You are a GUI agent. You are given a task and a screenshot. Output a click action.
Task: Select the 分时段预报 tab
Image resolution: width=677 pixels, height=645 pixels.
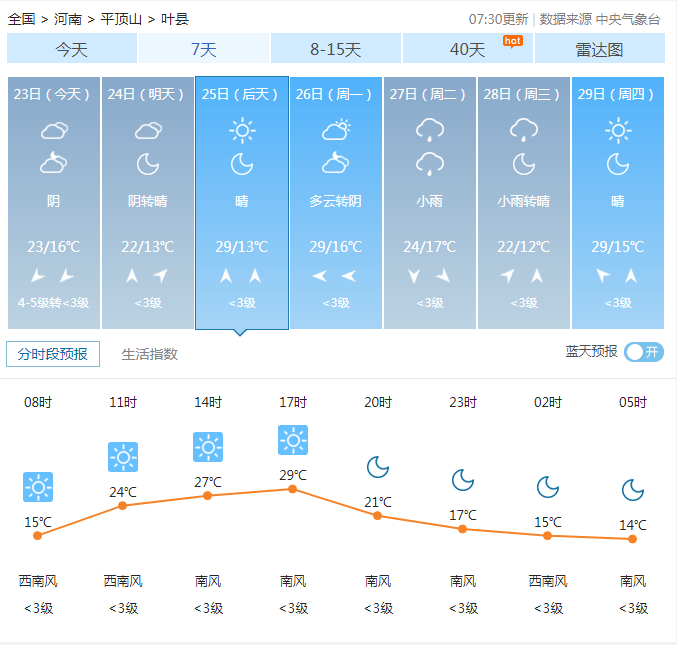coord(53,354)
